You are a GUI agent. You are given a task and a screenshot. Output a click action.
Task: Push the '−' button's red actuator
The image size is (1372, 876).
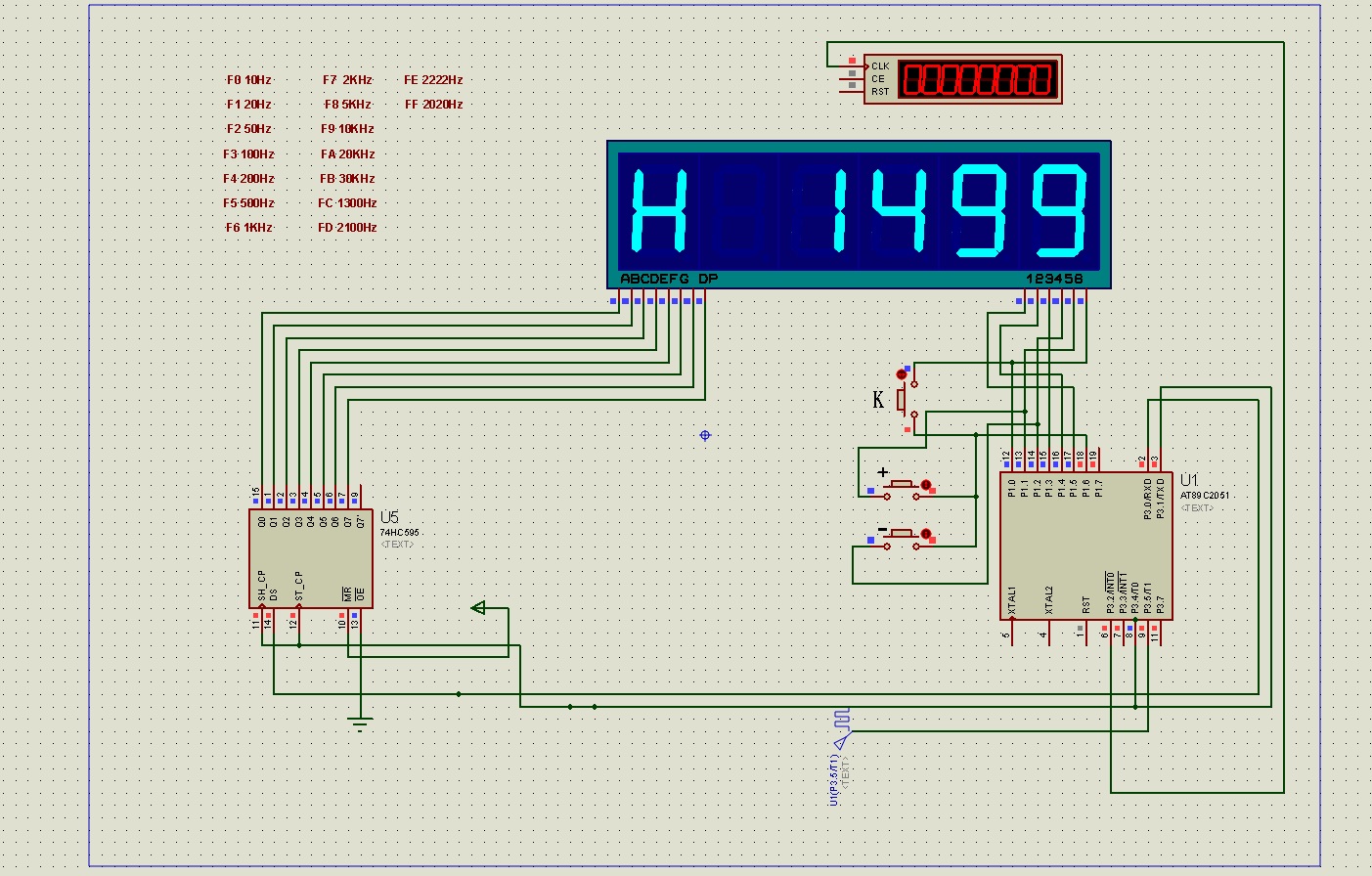(926, 534)
